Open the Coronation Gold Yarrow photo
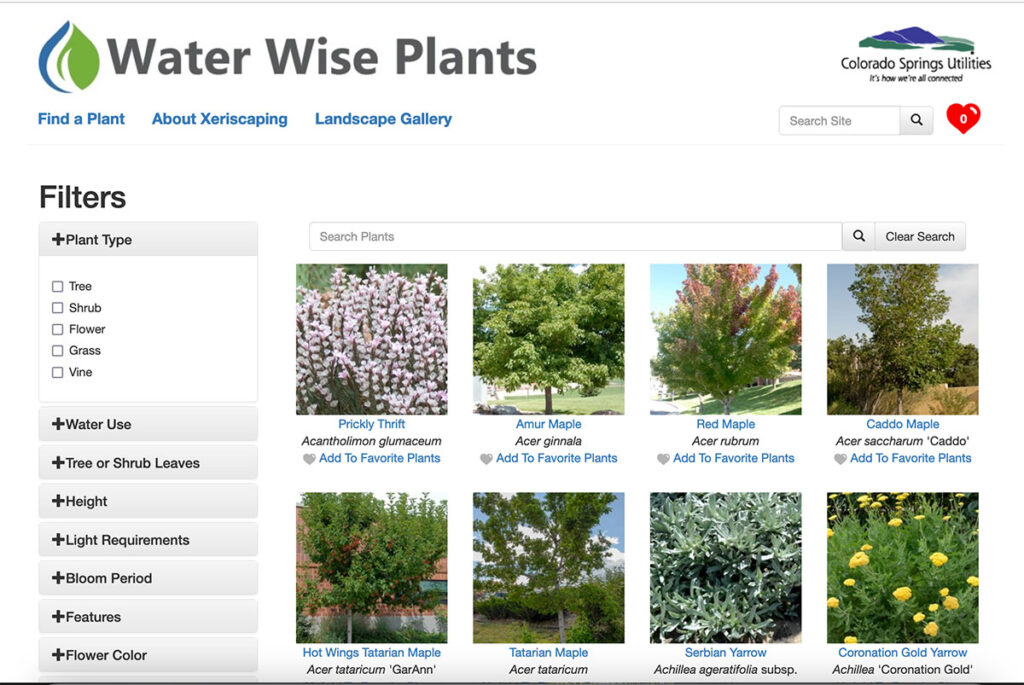Viewport: 1024px width, 685px height. [902, 567]
